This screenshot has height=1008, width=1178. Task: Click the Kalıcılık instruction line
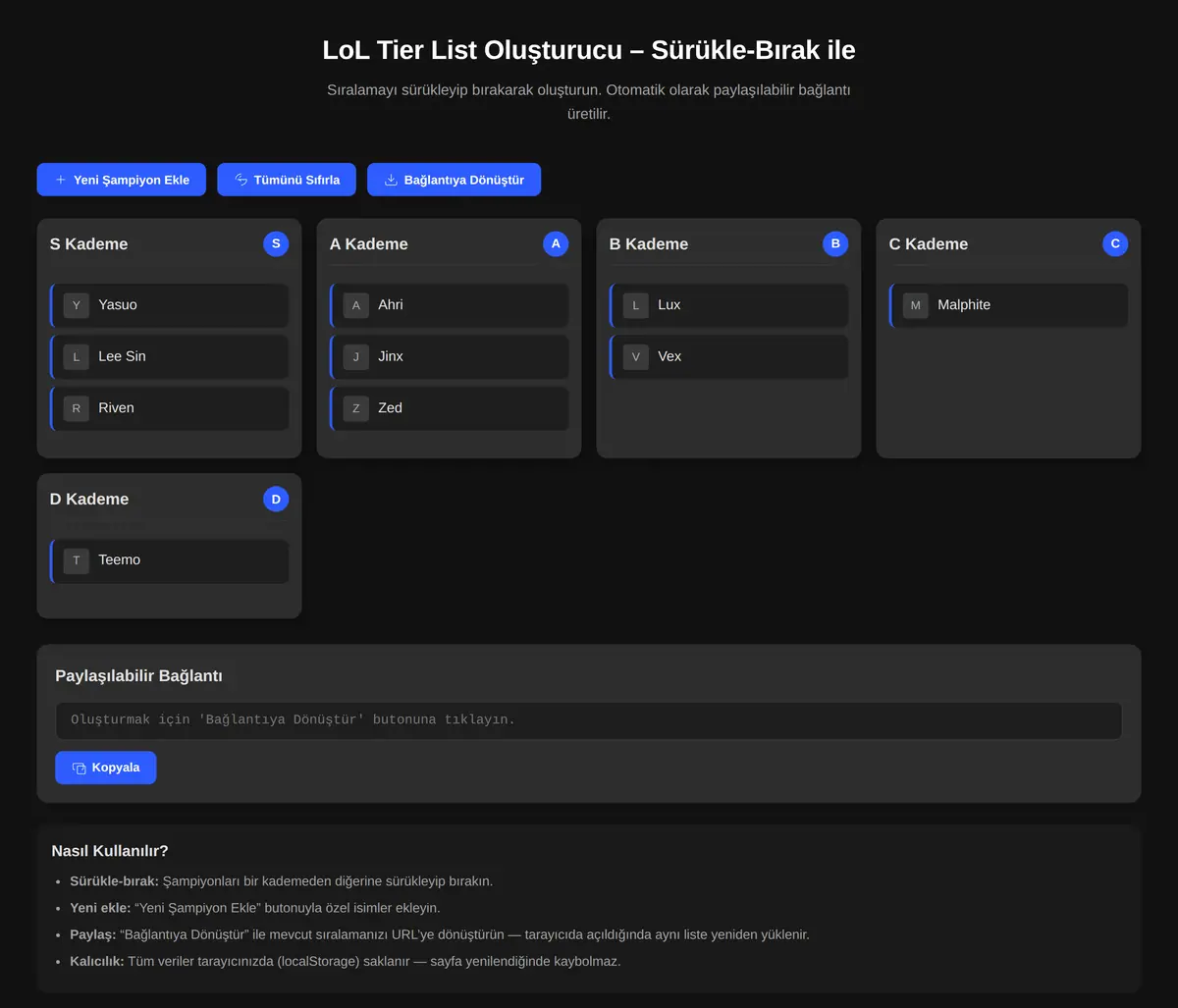pos(346,961)
